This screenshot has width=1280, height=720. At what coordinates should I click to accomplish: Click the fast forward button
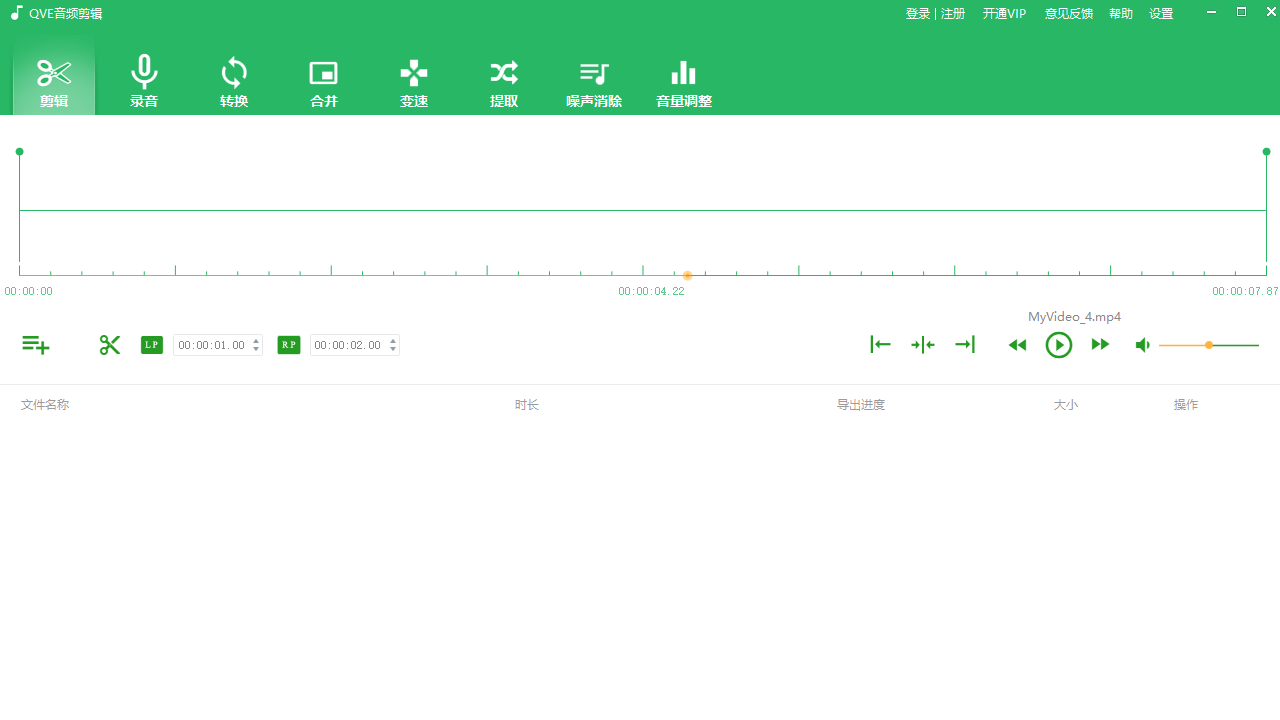(1100, 345)
